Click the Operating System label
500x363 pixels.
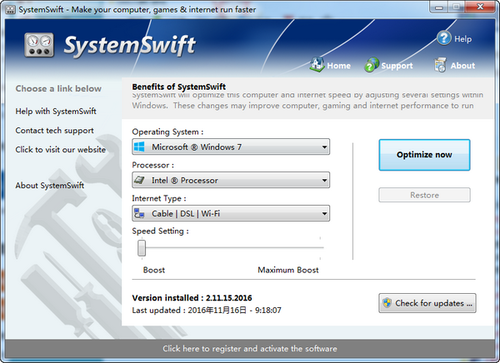click(167, 132)
